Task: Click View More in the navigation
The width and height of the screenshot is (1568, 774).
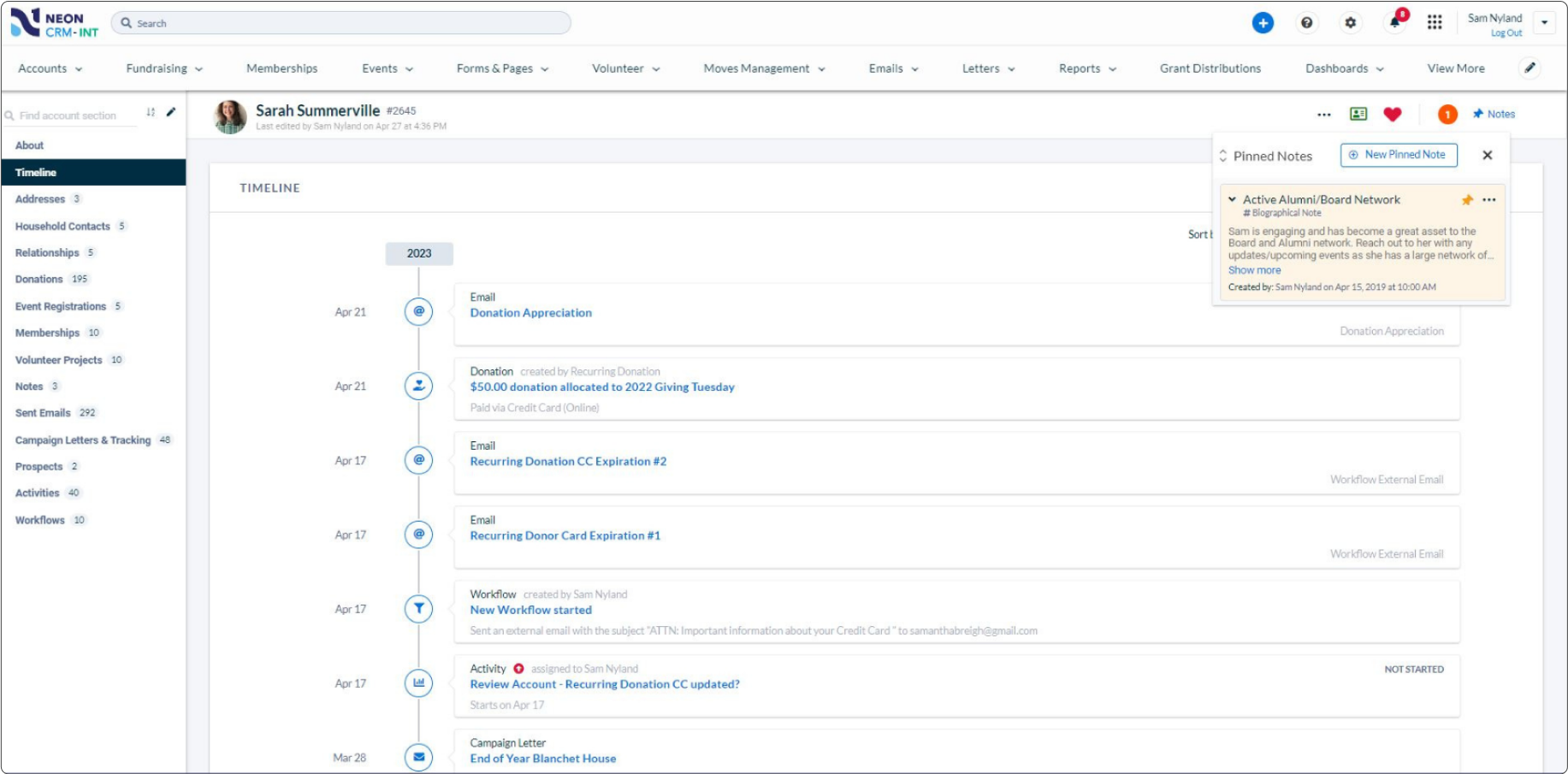Action: coord(1456,68)
